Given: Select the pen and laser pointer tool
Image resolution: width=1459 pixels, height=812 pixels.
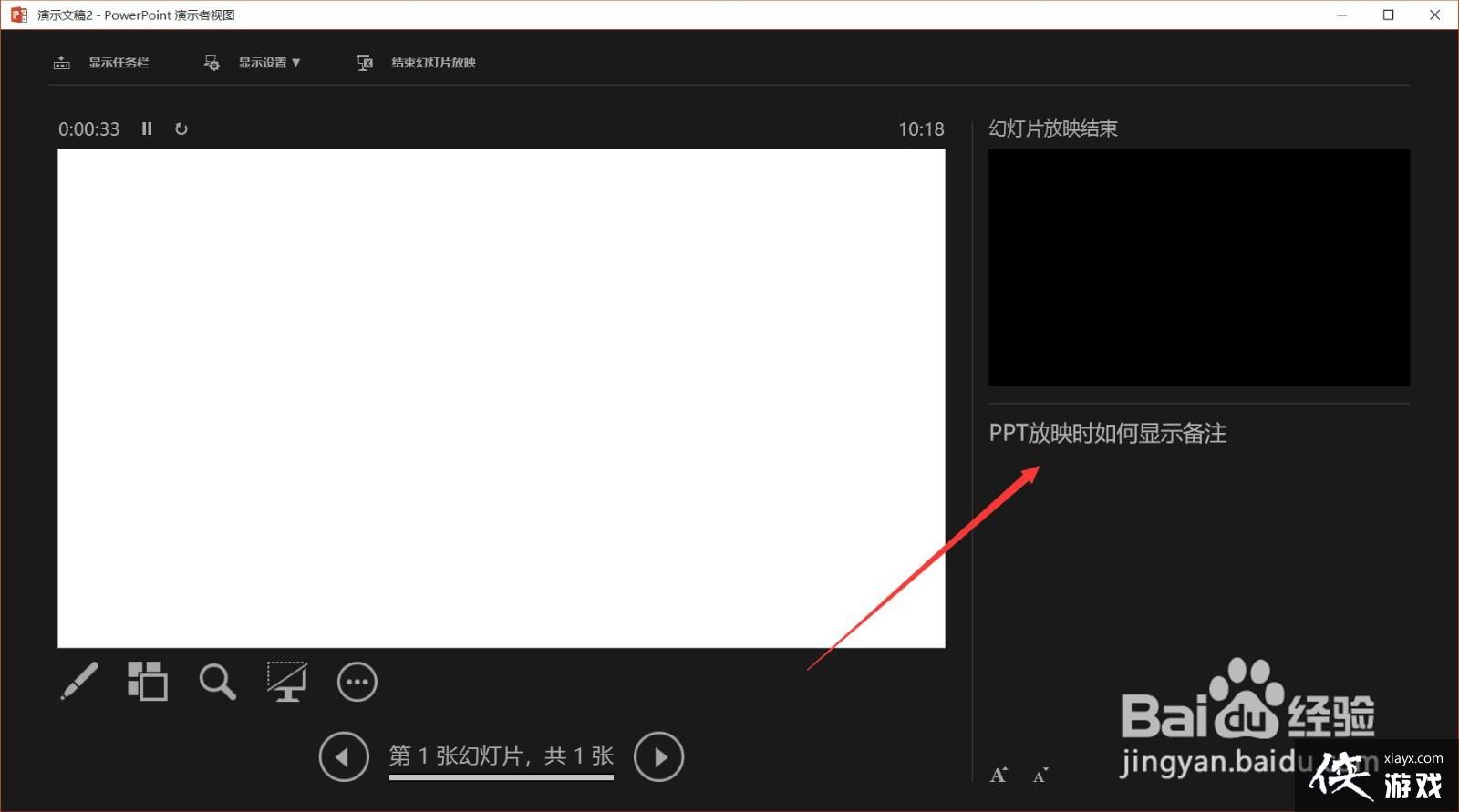Looking at the screenshot, I should (79, 681).
